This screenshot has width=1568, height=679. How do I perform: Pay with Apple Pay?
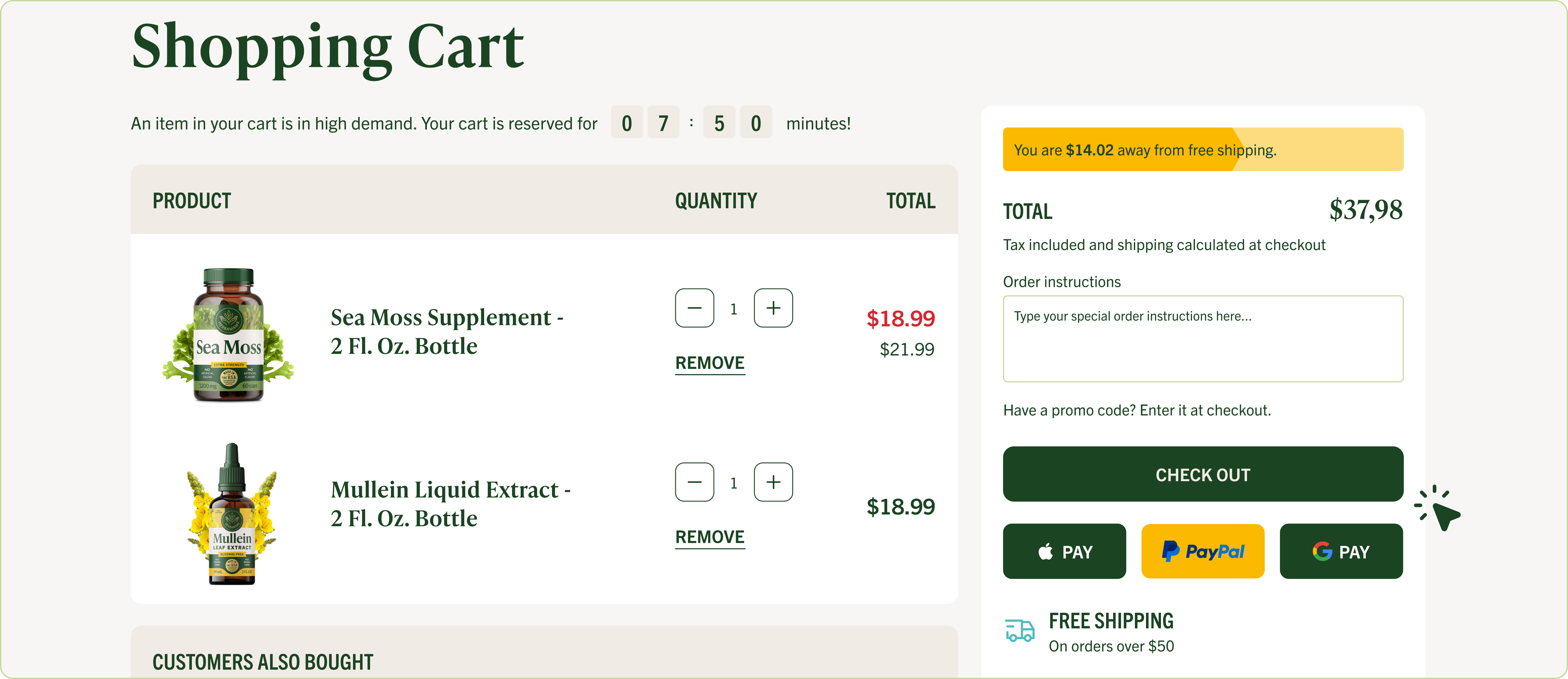1064,551
